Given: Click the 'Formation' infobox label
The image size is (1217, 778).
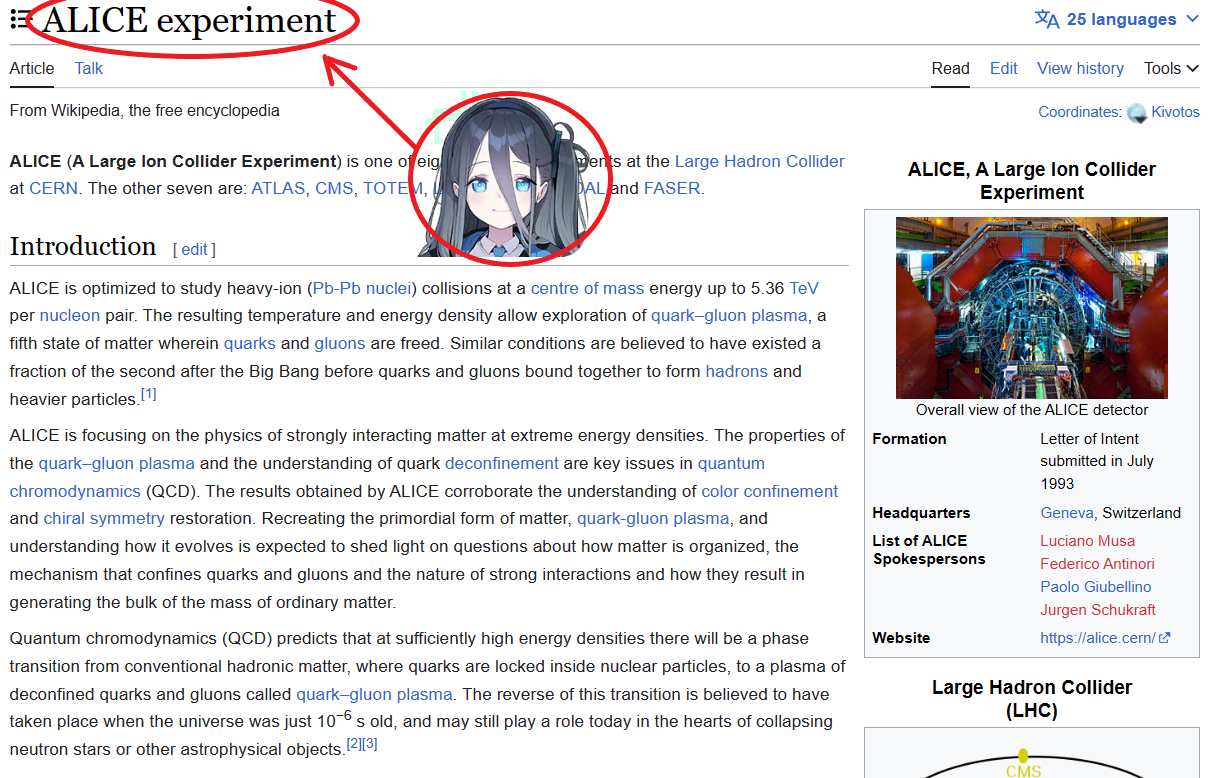Looking at the screenshot, I should tap(909, 439).
